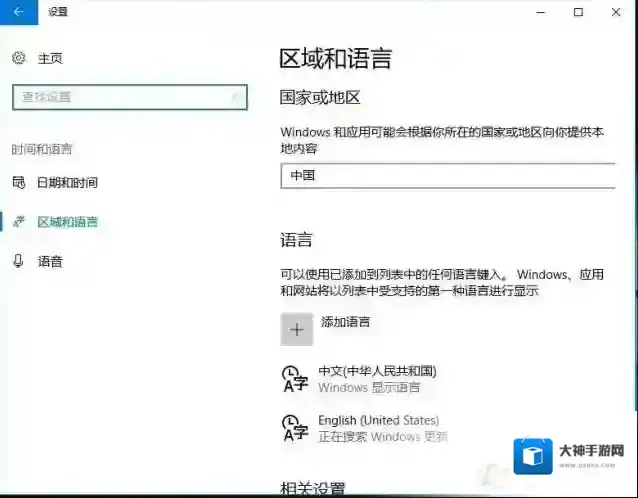Click the language icon next to English (United States)
The image size is (638, 498).
[x=296, y=428]
